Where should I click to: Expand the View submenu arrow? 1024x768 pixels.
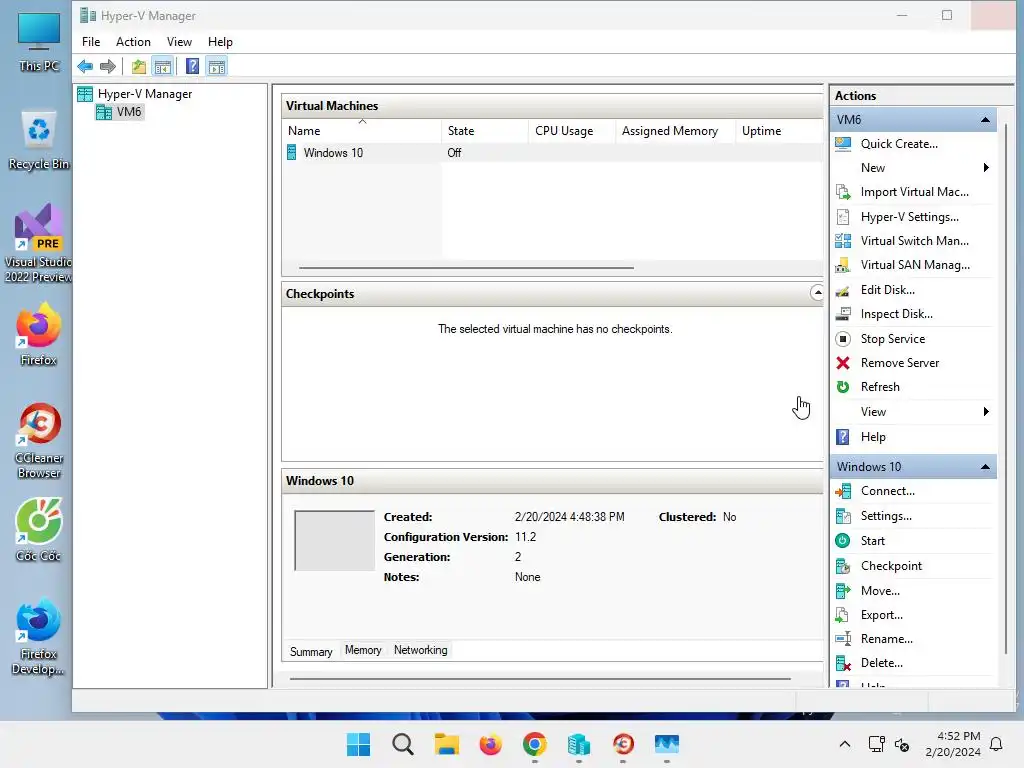click(x=986, y=412)
